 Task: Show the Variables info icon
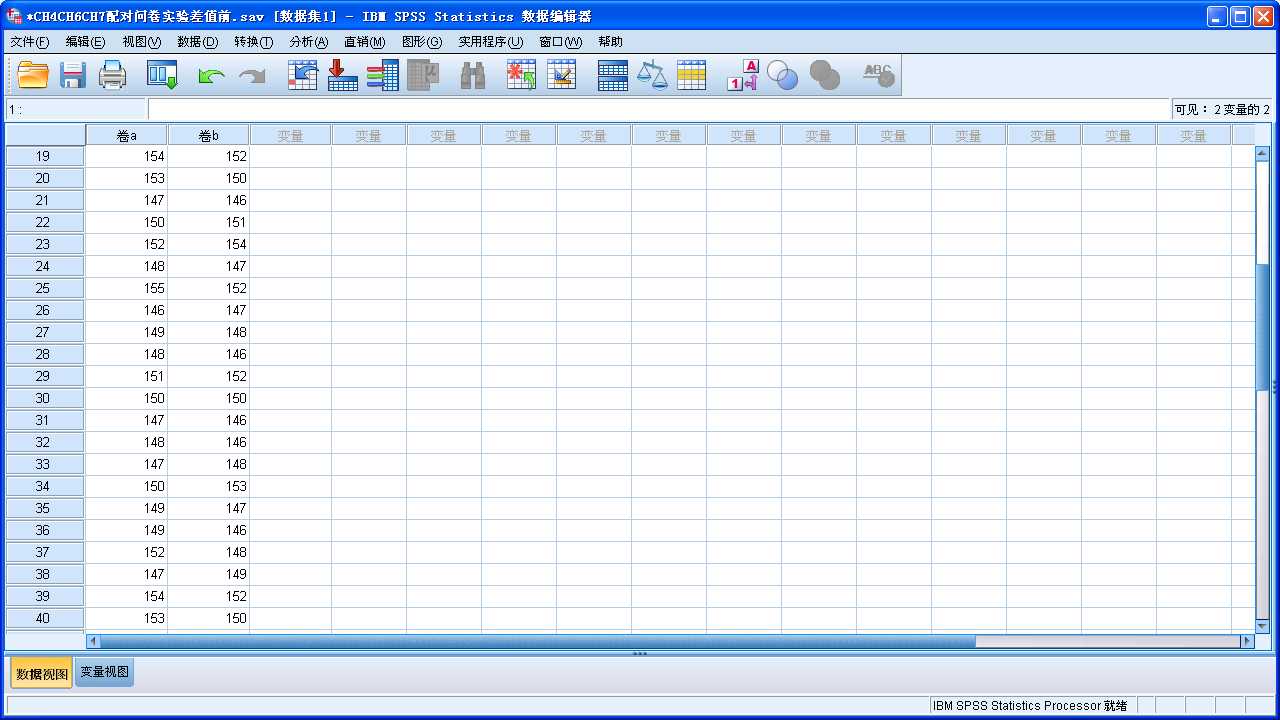click(x=383, y=76)
